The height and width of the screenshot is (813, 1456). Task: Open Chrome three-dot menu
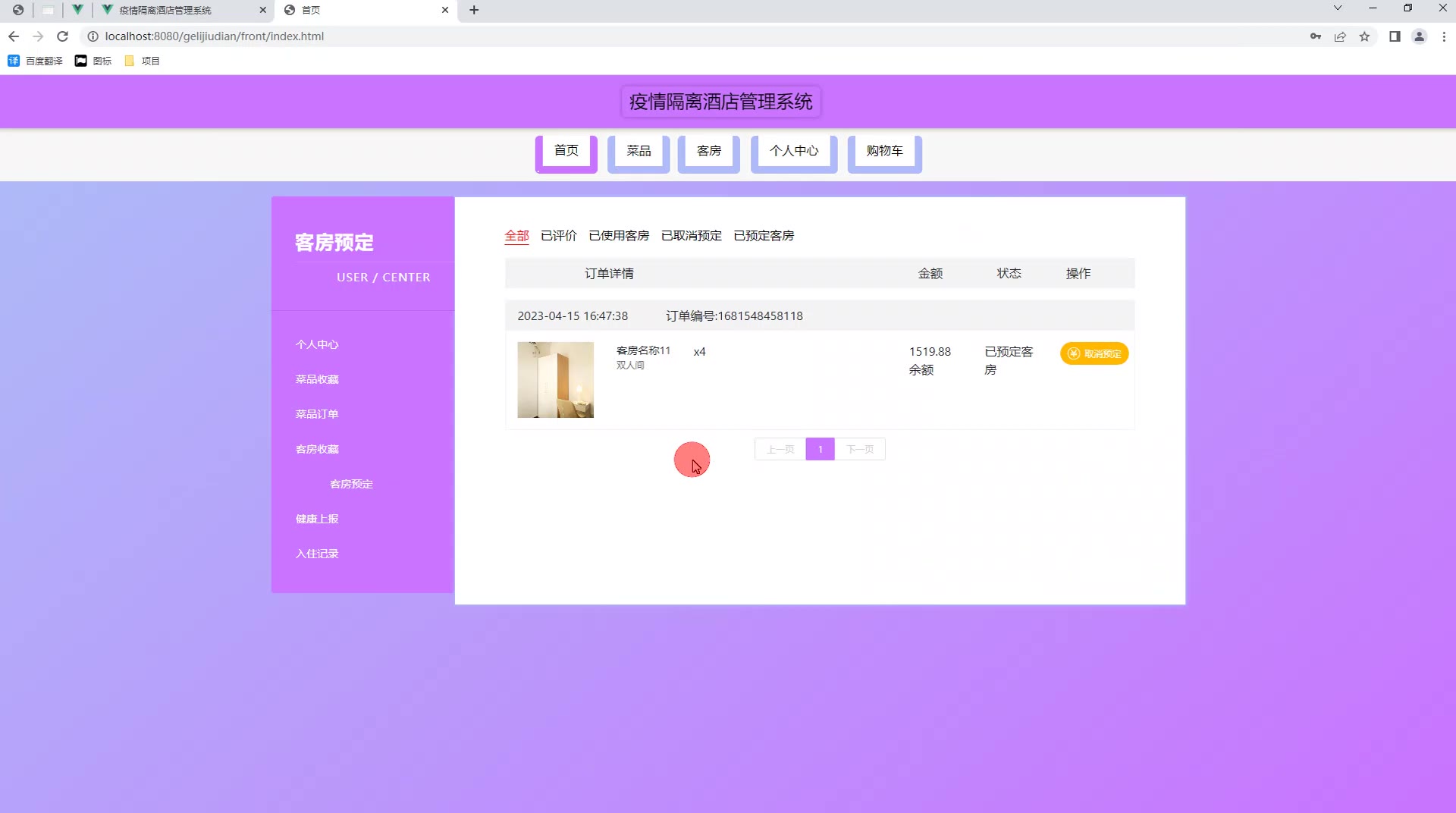coord(1444,36)
